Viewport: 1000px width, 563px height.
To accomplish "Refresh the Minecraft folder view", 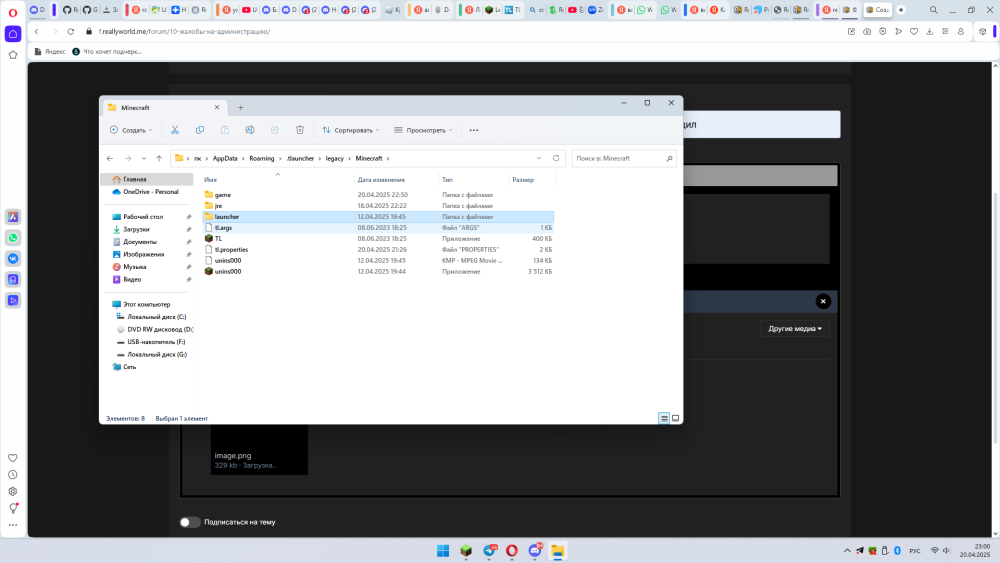I will point(556,158).
